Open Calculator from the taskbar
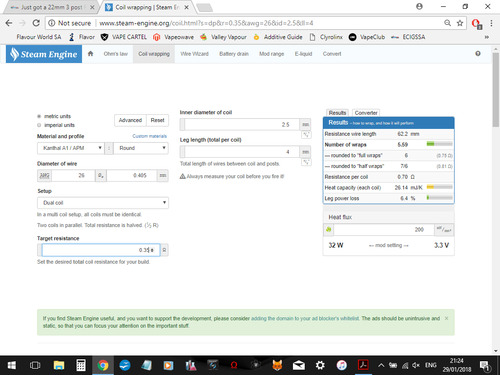Viewport: 500px width, 375px height. tap(81, 365)
